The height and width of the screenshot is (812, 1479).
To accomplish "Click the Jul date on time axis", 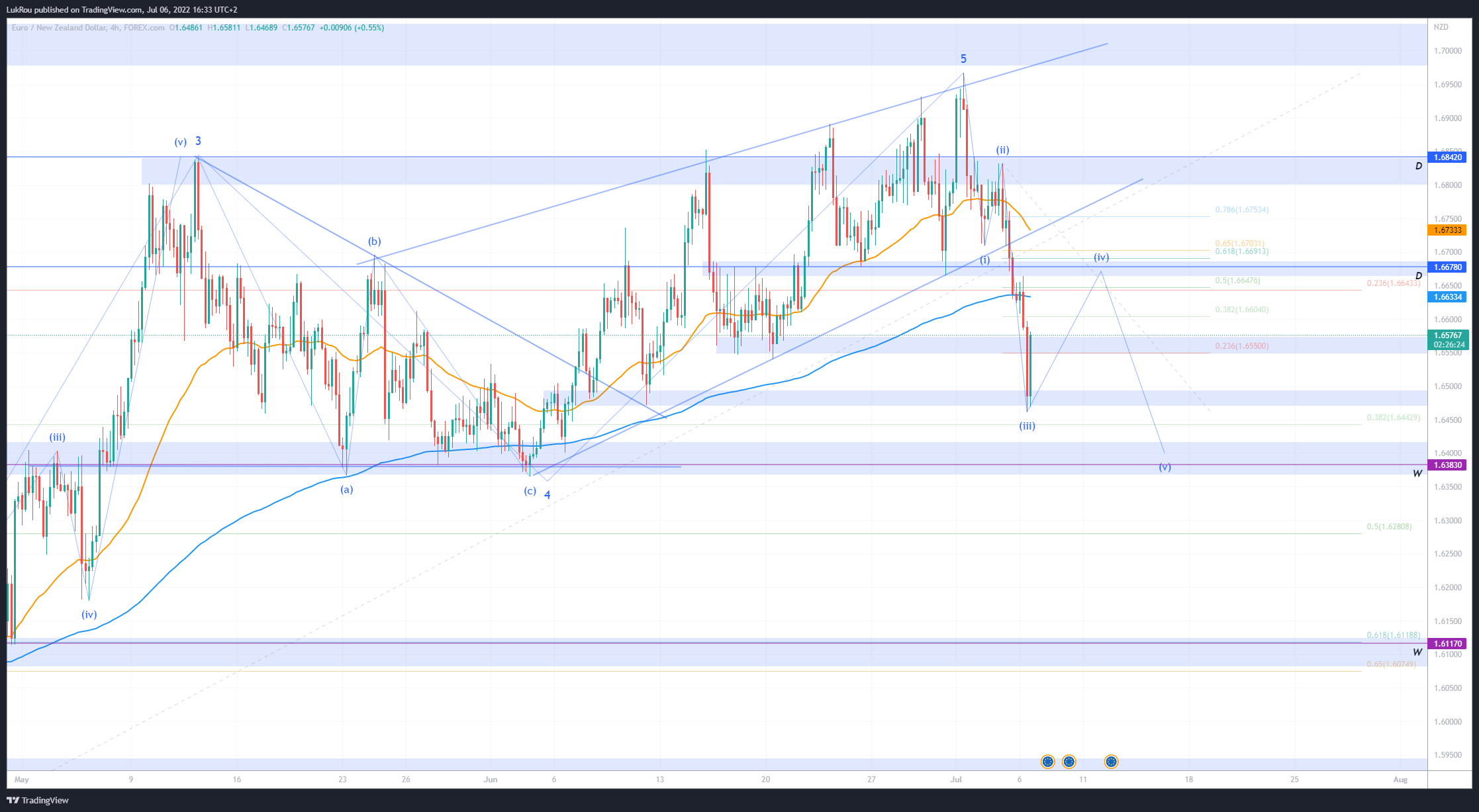I will tap(955, 780).
